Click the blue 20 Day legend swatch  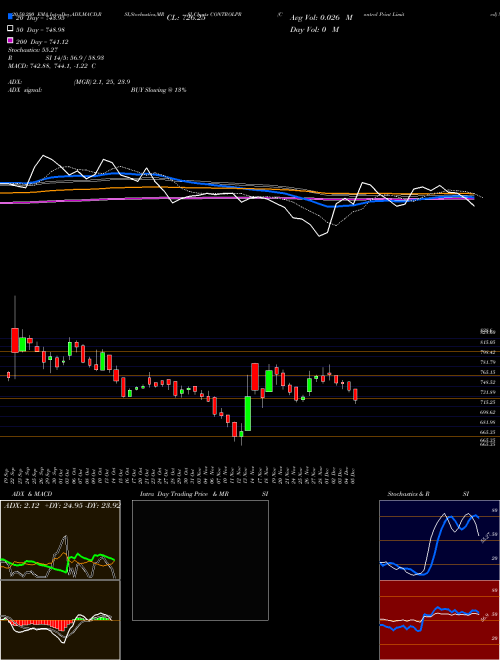[10, 17]
